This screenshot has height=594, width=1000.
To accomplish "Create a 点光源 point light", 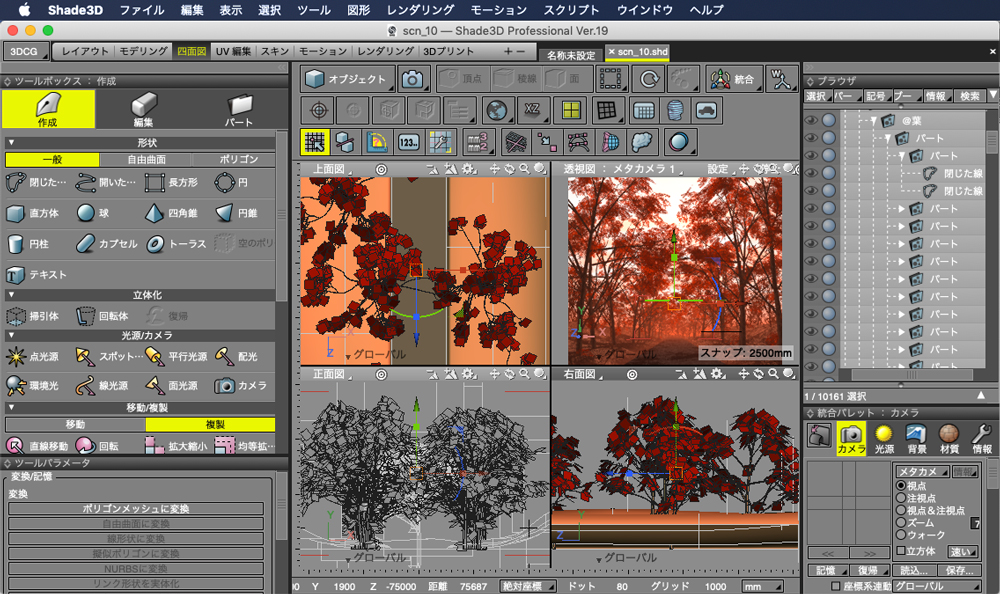I will pos(33,357).
